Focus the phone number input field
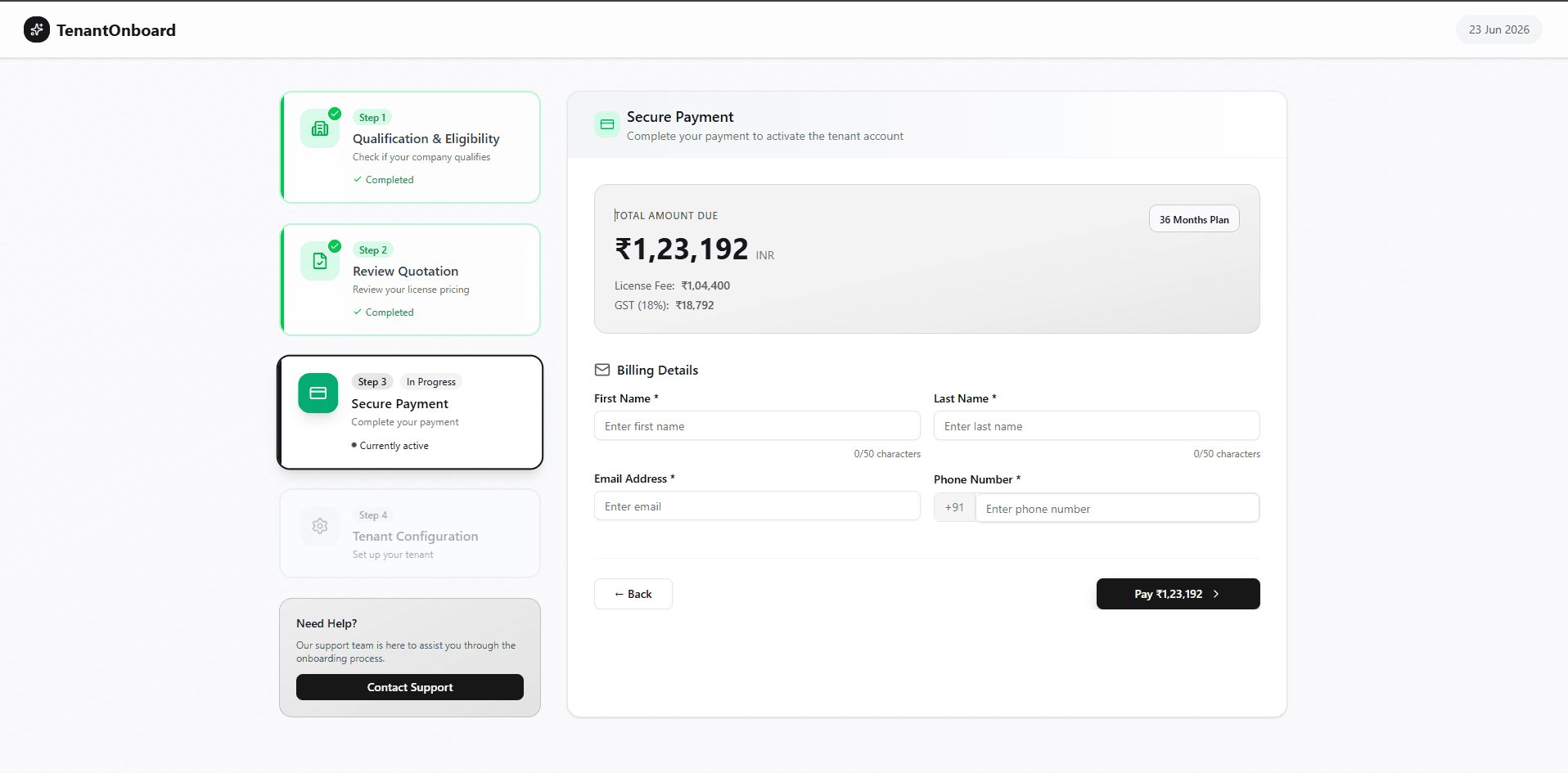 pyautogui.click(x=1117, y=508)
